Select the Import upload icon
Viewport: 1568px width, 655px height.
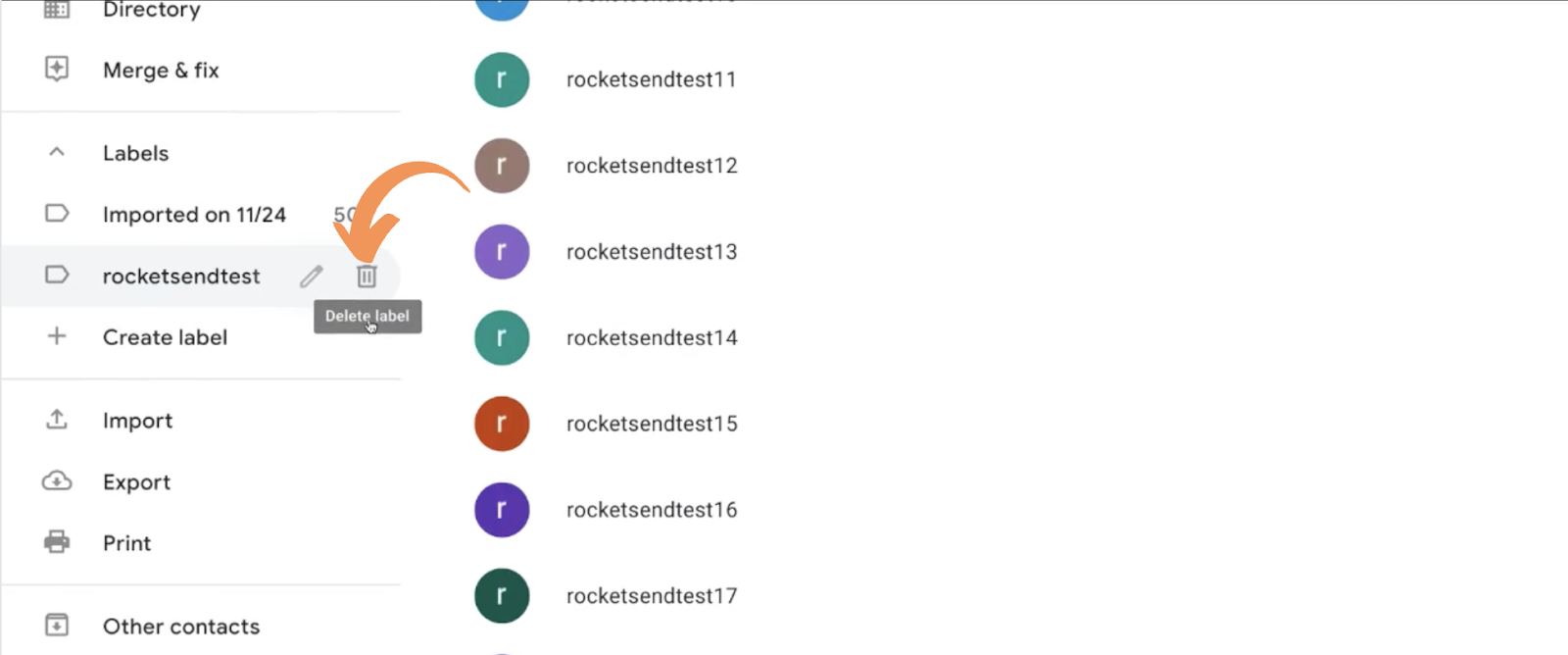click(x=56, y=420)
